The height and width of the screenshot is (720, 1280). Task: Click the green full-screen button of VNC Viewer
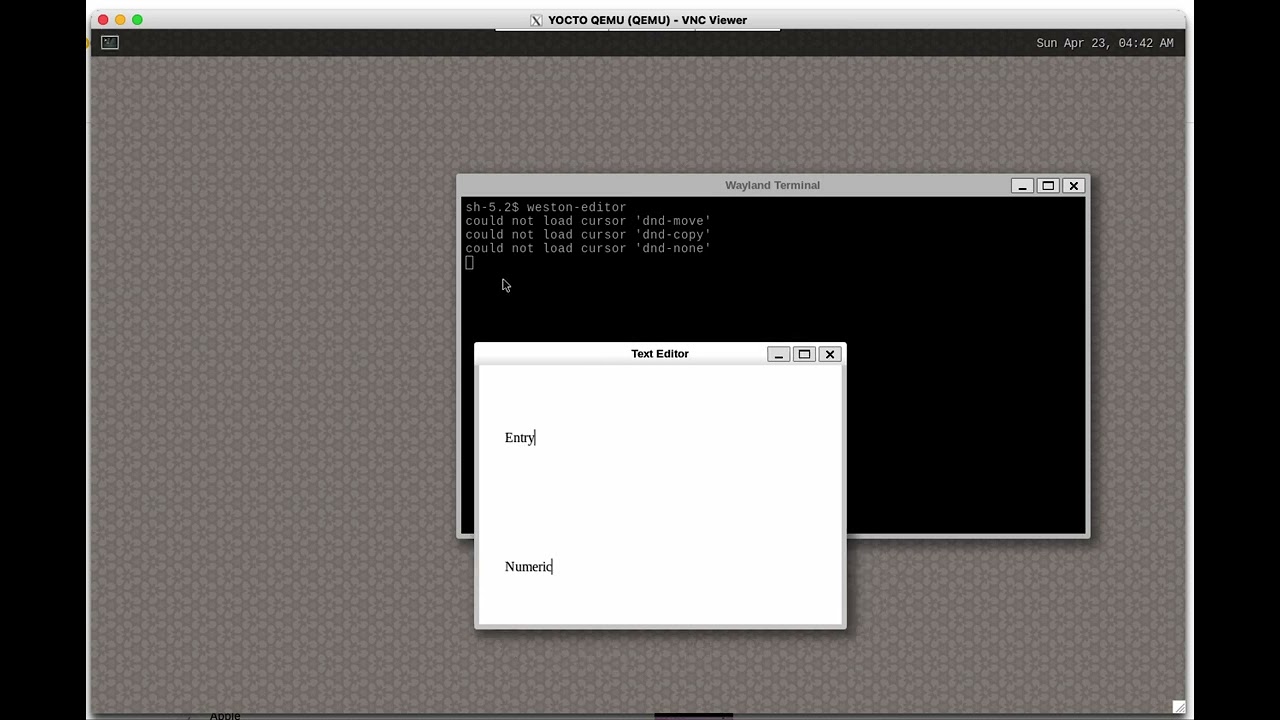click(137, 20)
